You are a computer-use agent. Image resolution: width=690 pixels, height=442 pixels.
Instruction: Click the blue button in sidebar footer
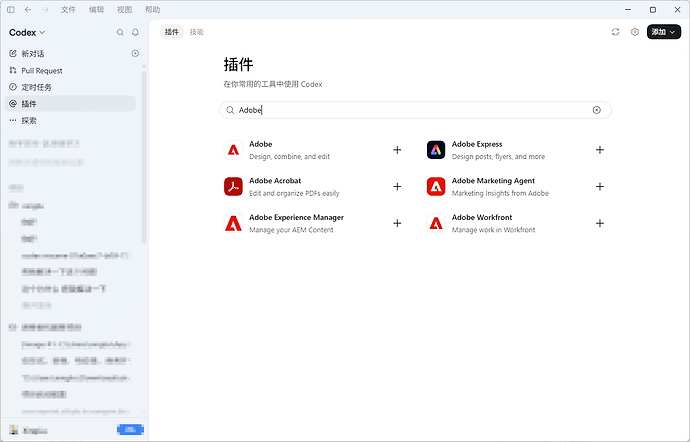130,430
